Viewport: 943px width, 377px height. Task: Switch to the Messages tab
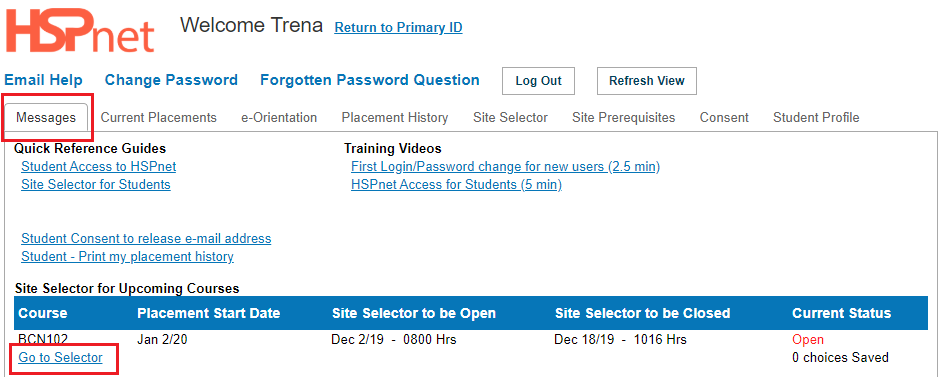pos(46,117)
